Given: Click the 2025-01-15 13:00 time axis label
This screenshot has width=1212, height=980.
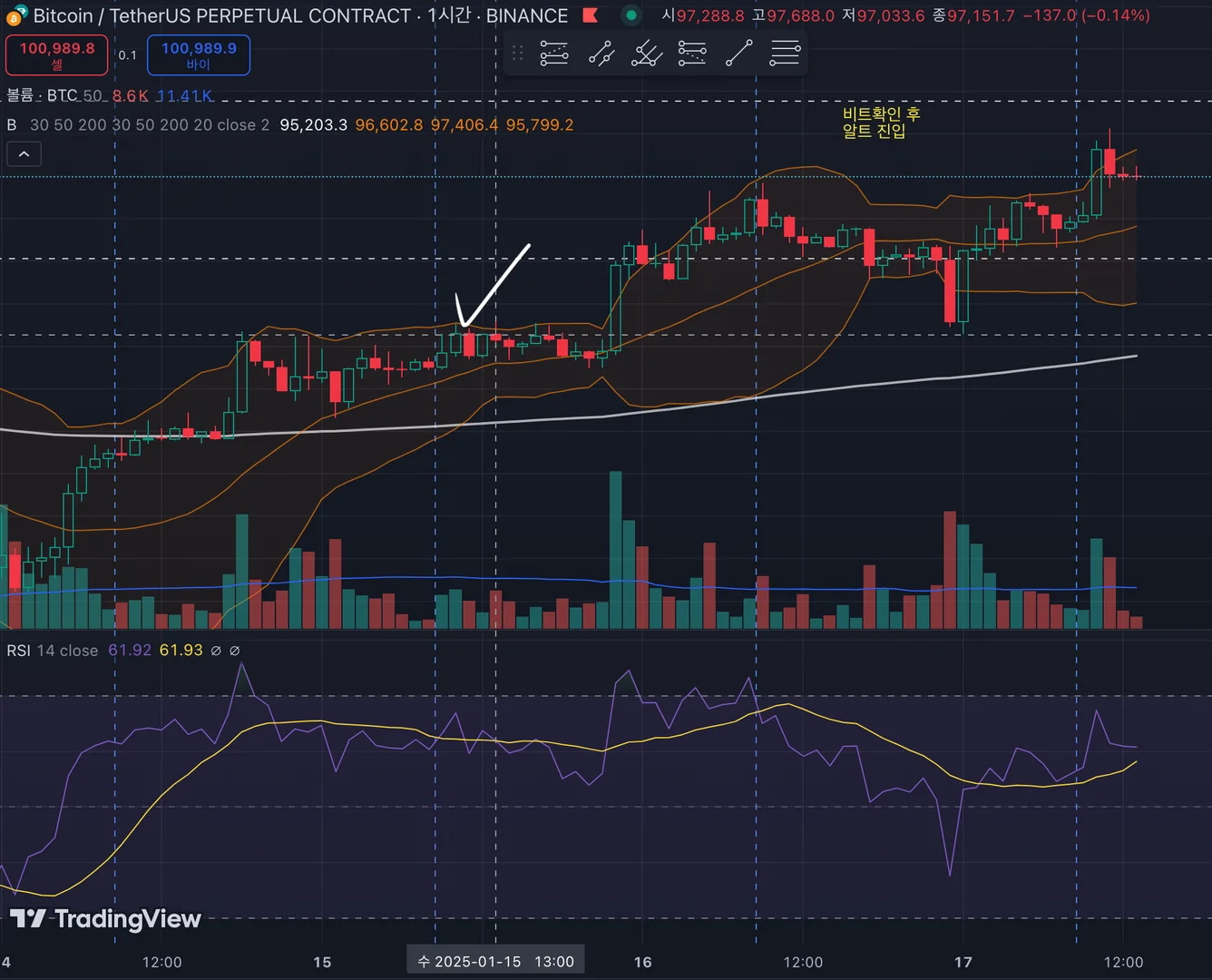Looking at the screenshot, I should click(495, 961).
